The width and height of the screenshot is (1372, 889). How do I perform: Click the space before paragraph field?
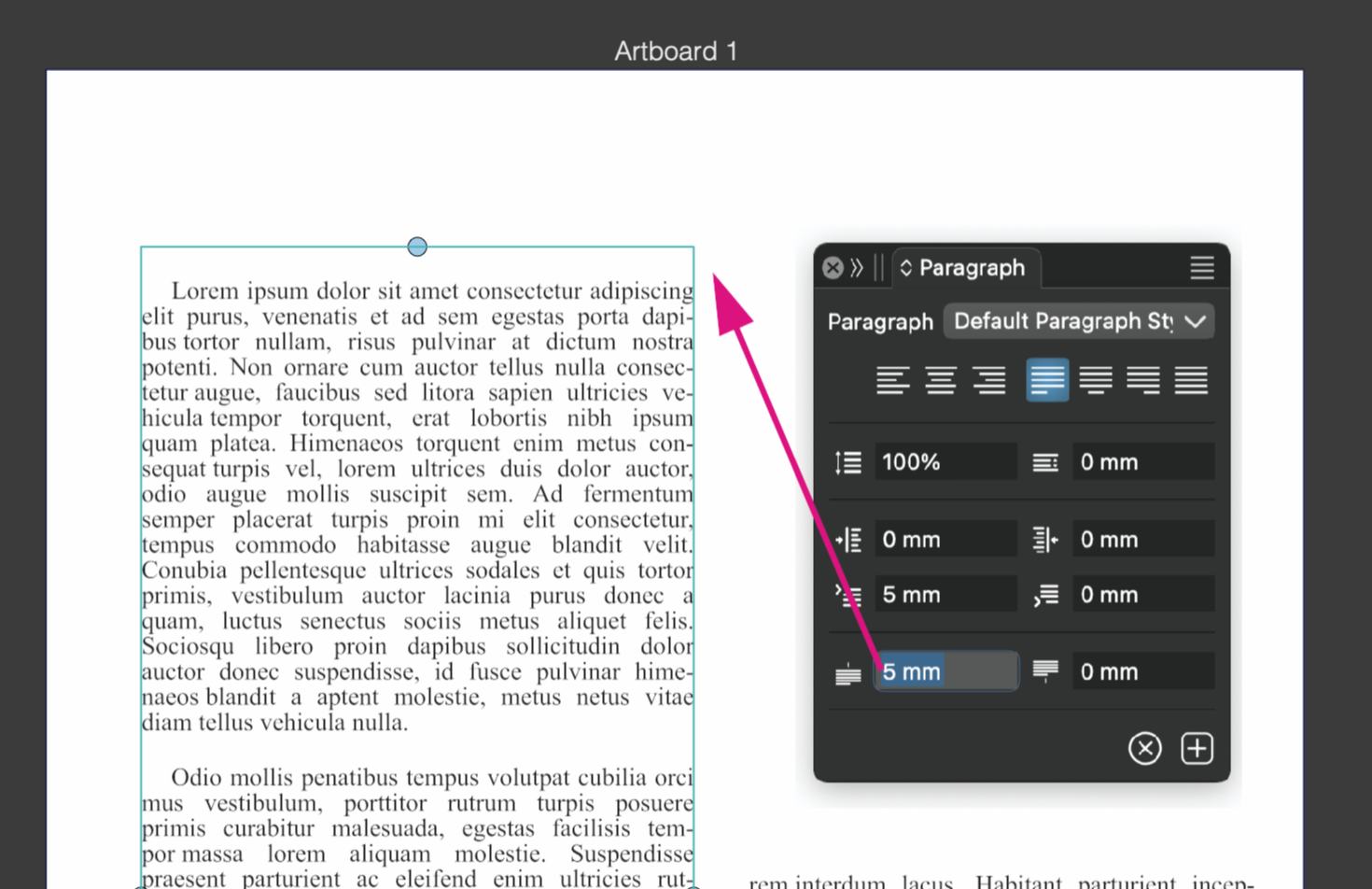coord(945,671)
